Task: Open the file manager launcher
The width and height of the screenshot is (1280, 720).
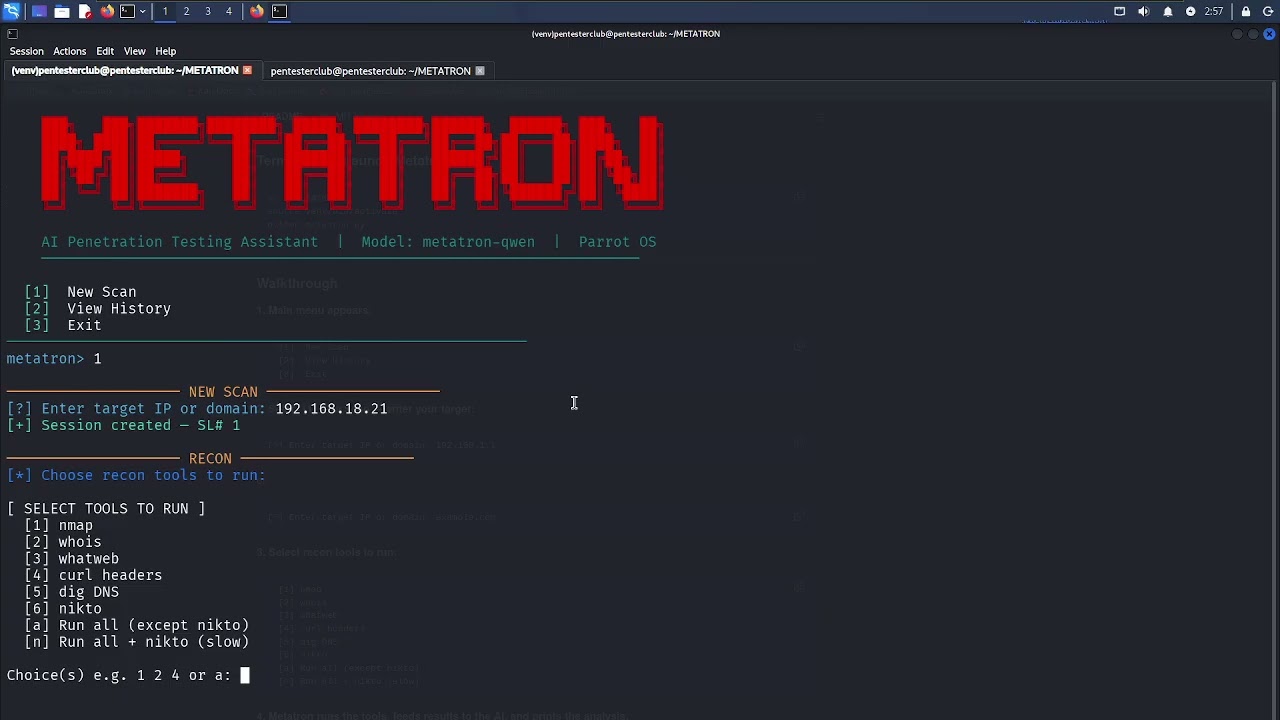Action: tap(62, 11)
